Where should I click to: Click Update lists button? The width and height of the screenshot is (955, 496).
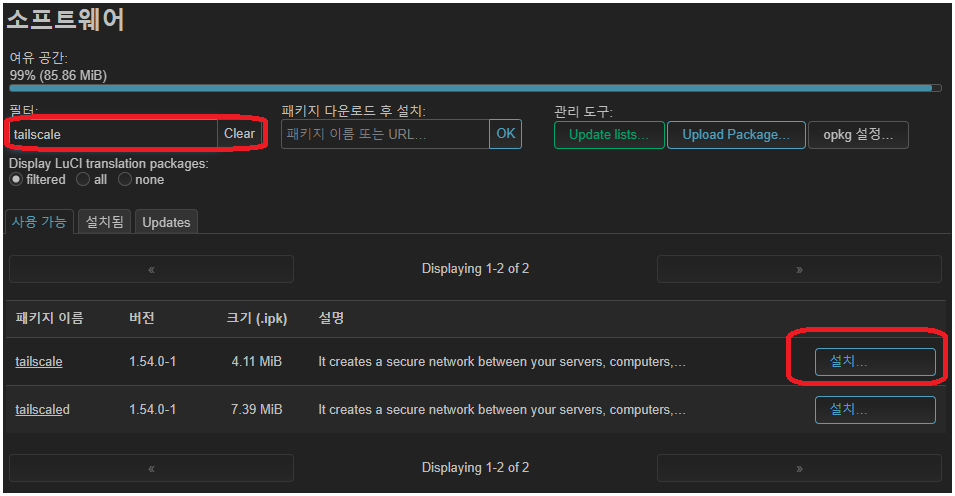pyautogui.click(x=609, y=135)
